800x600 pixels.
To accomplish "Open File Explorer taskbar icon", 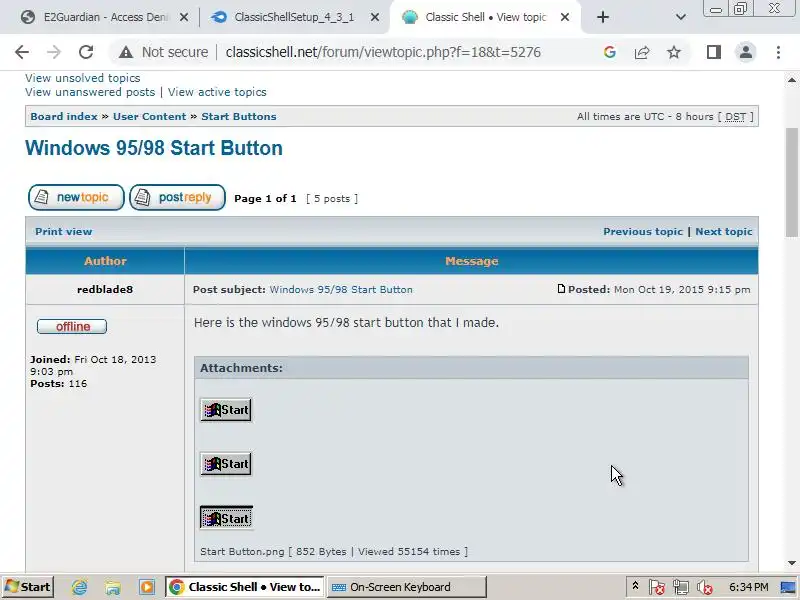I will (x=113, y=587).
